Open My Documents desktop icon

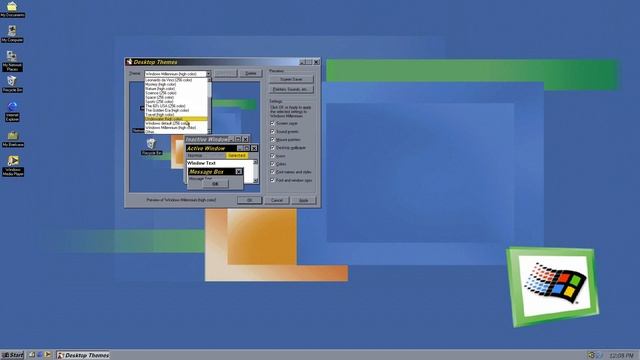[12, 9]
